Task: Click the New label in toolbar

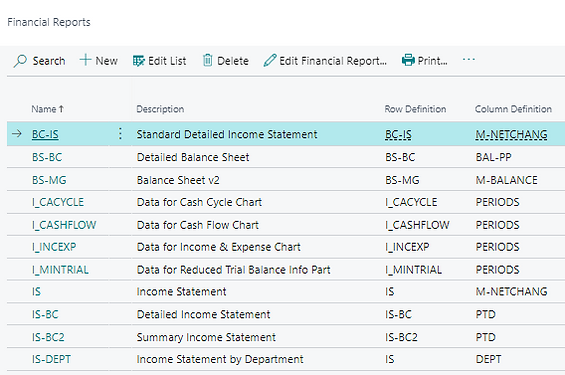Action: tap(107, 61)
